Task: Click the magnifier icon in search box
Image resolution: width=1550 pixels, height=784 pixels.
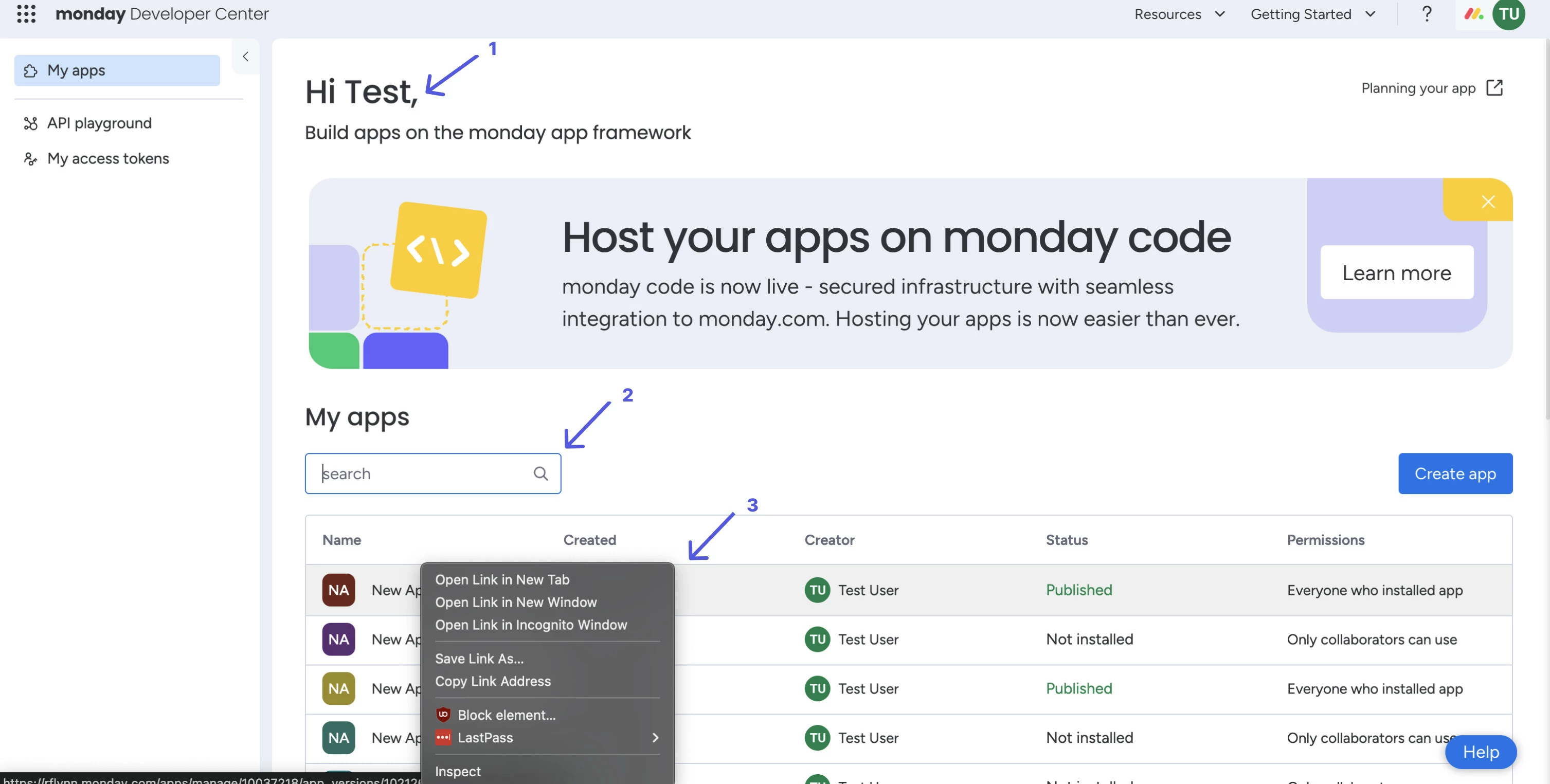Action: 540,473
